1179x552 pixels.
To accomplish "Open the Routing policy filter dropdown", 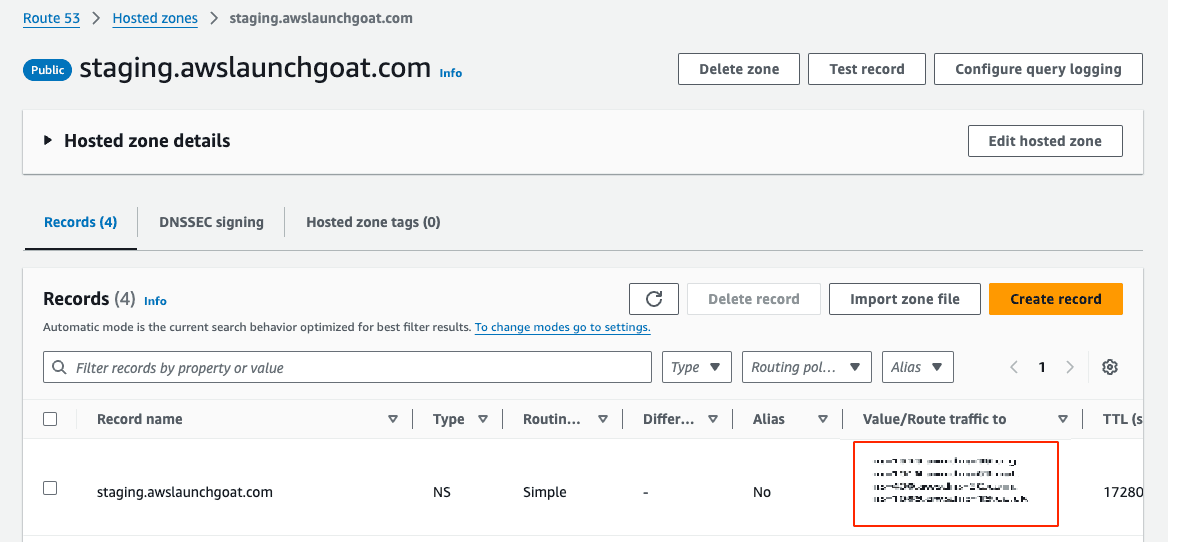I will click(x=806, y=367).
